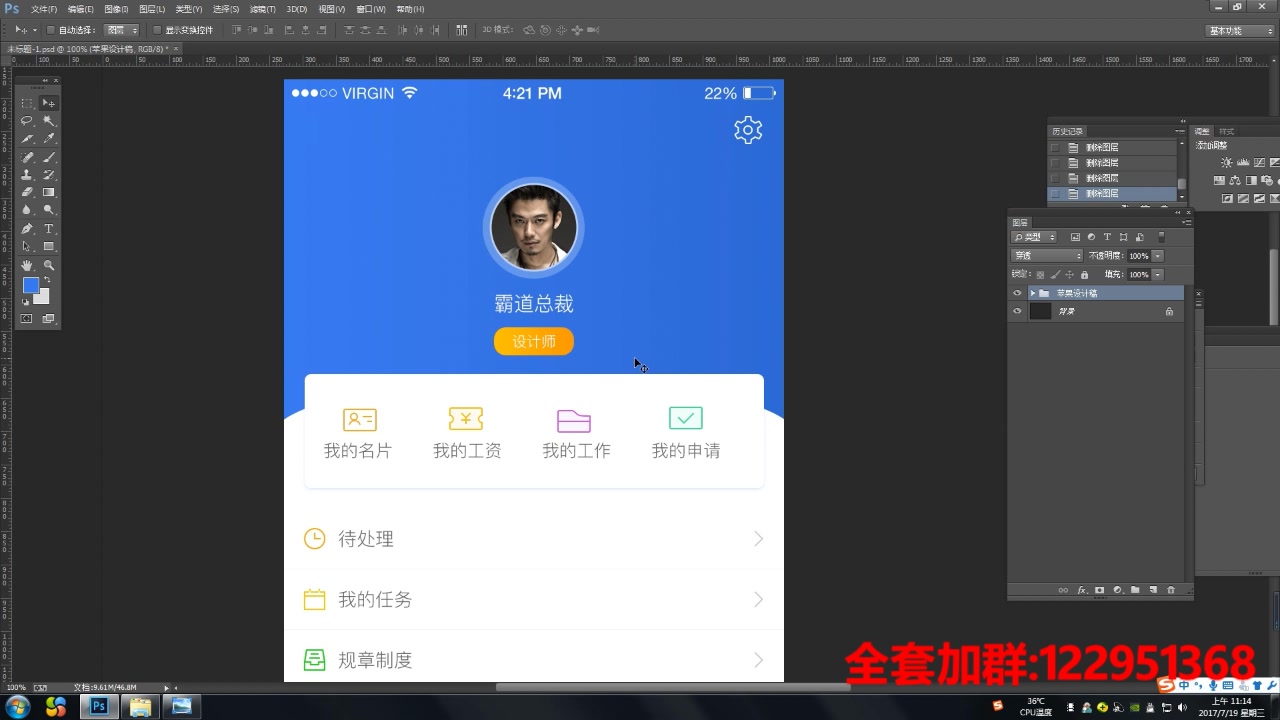The height and width of the screenshot is (720, 1280).
Task: Open the 基本功能 workspace dropdown
Action: pyautogui.click(x=1241, y=31)
